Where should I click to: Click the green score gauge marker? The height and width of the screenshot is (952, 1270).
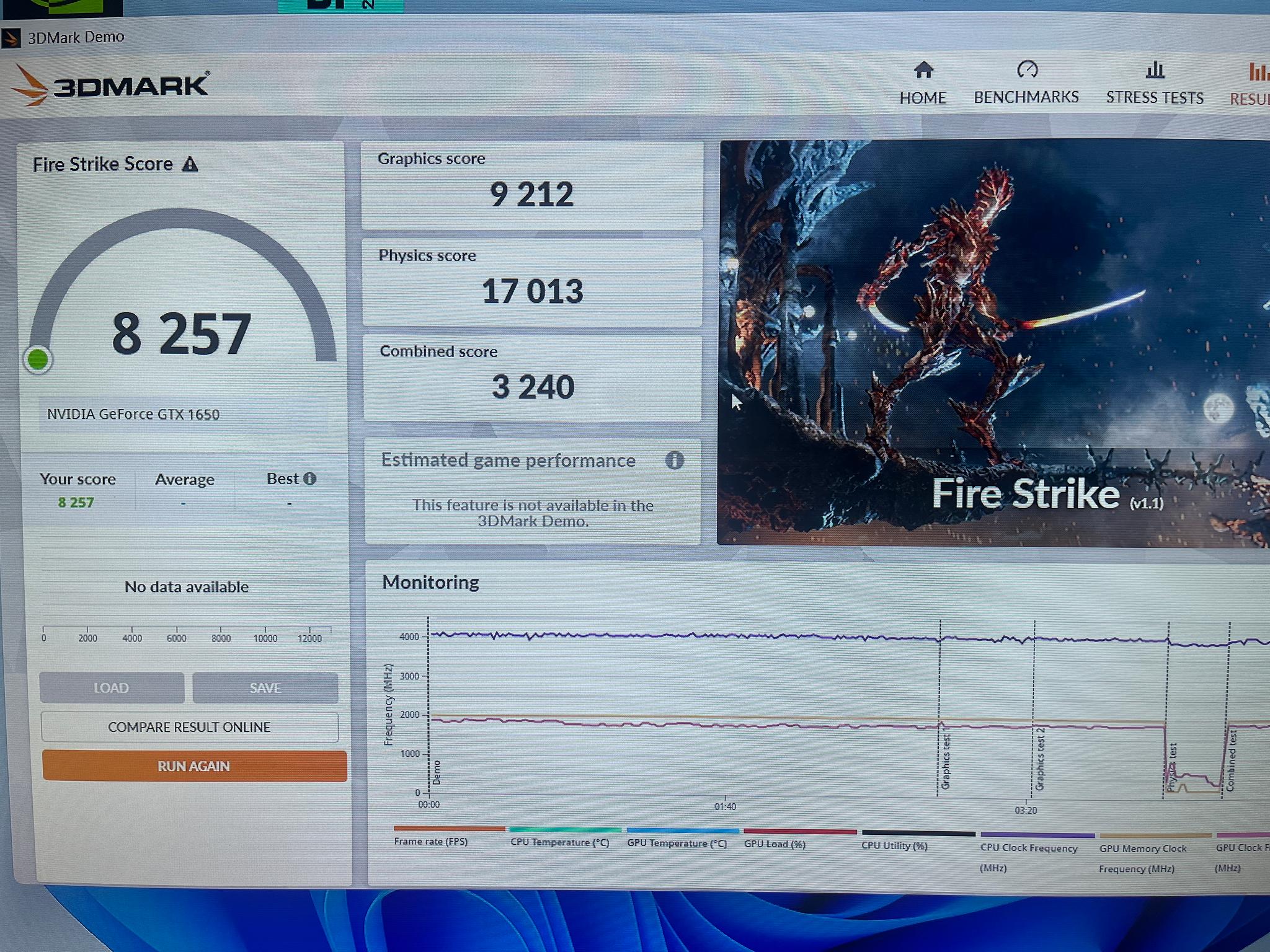click(x=38, y=359)
